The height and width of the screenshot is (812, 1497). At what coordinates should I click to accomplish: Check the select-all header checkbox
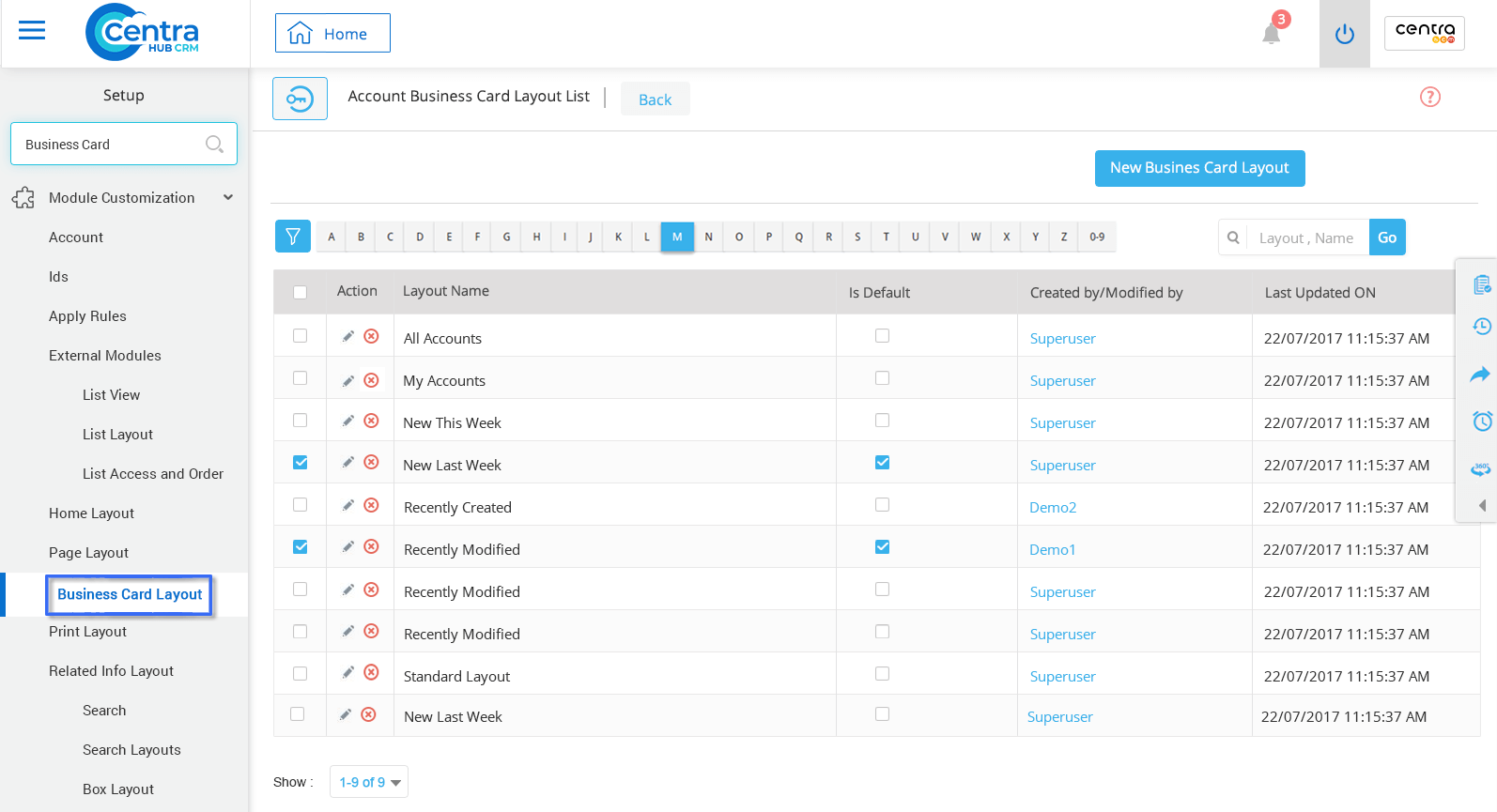click(301, 292)
